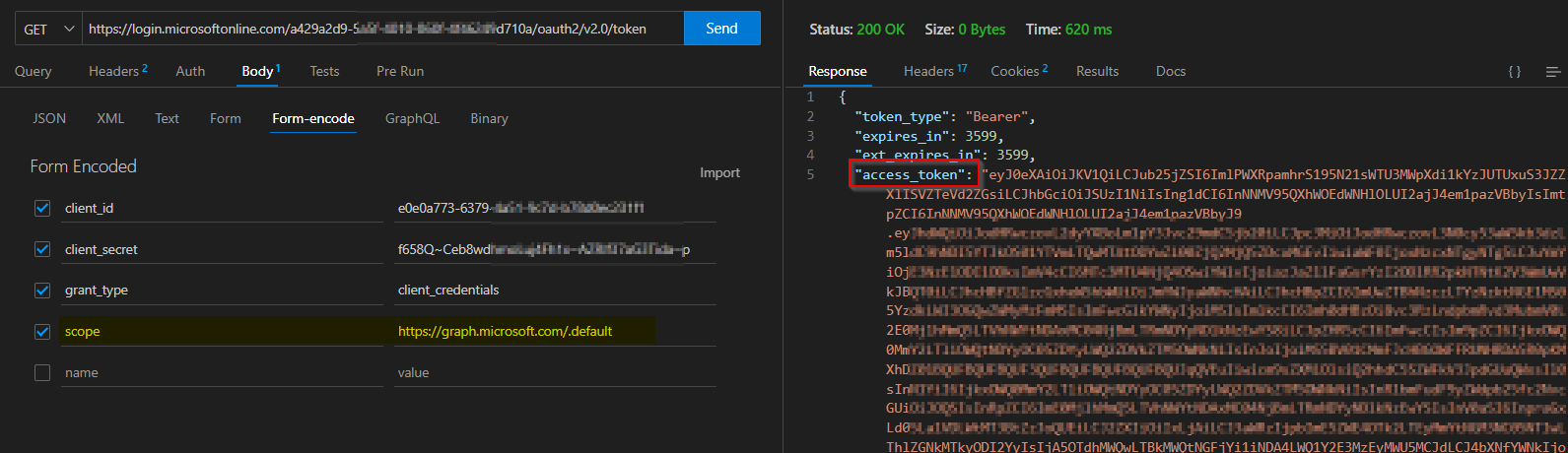Open the response Headers tab
Image resolution: width=1568 pixels, height=453 pixels.
(935, 71)
